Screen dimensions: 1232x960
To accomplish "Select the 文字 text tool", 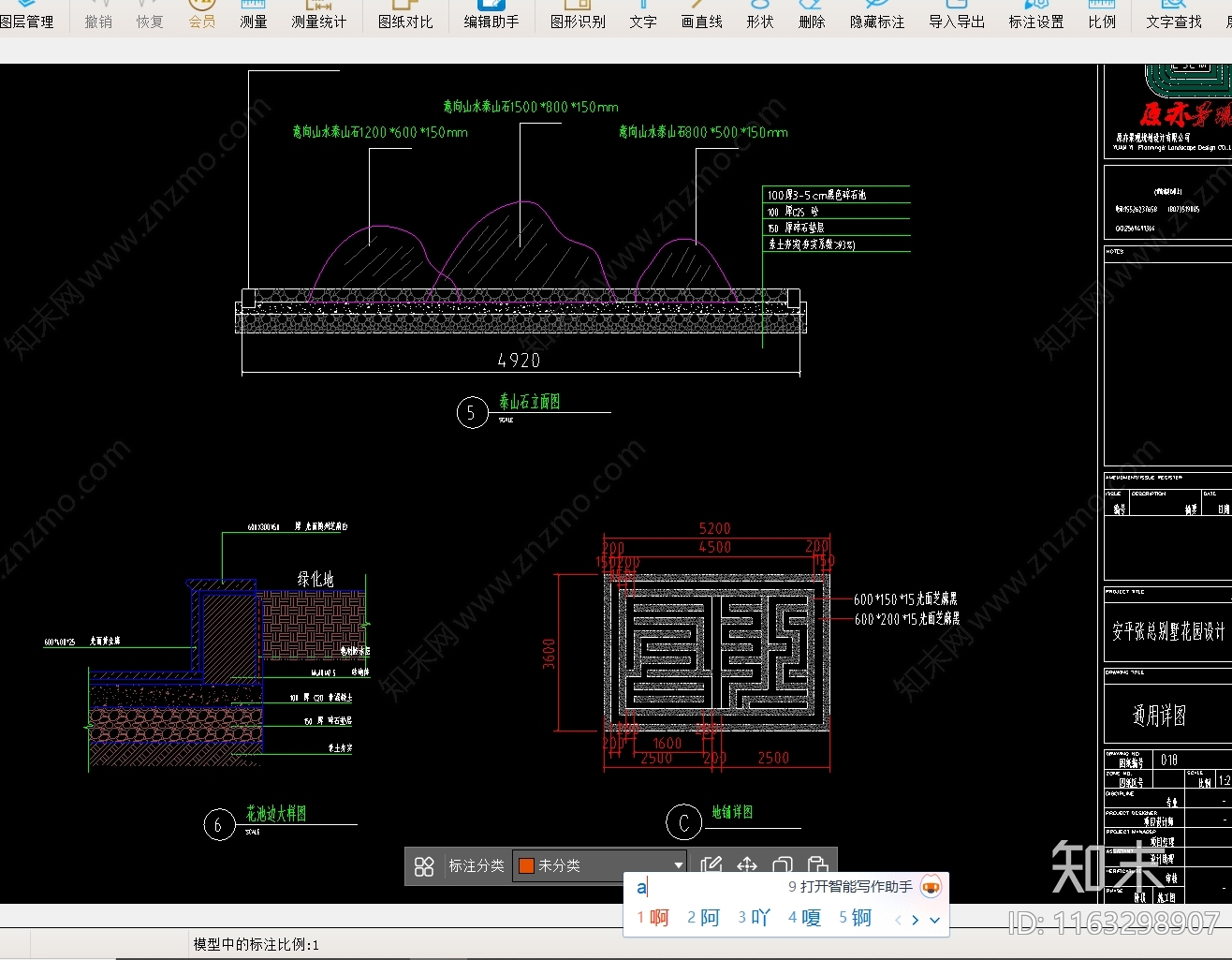I will [643, 16].
